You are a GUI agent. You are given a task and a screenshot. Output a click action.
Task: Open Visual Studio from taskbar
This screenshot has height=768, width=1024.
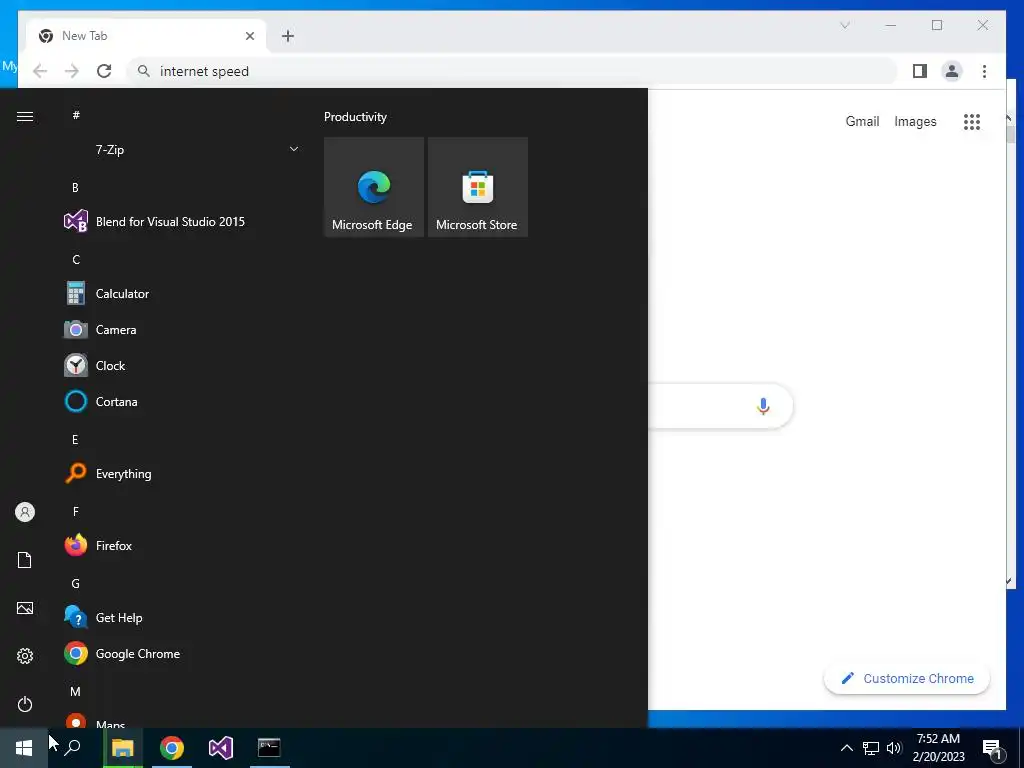pos(221,748)
